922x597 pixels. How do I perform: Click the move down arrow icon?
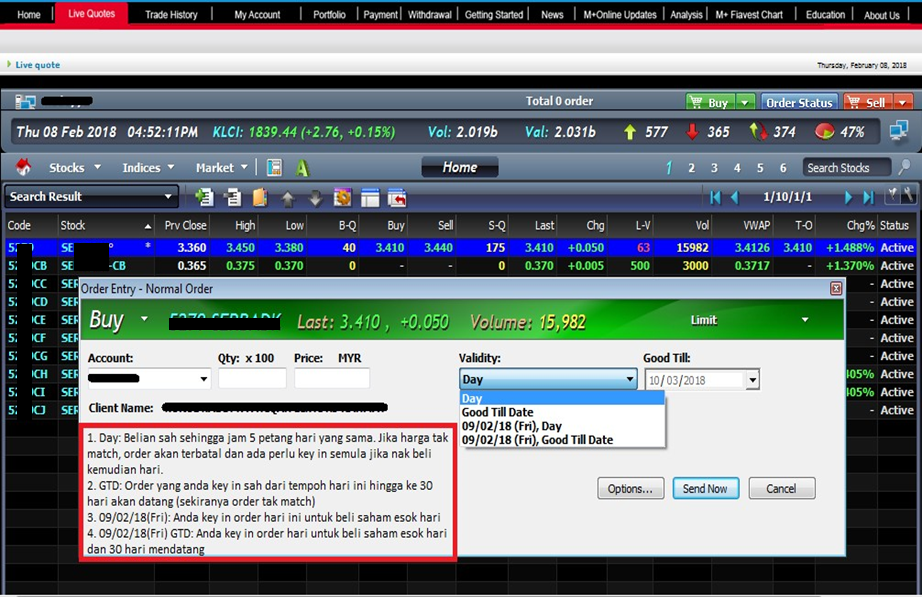[315, 198]
